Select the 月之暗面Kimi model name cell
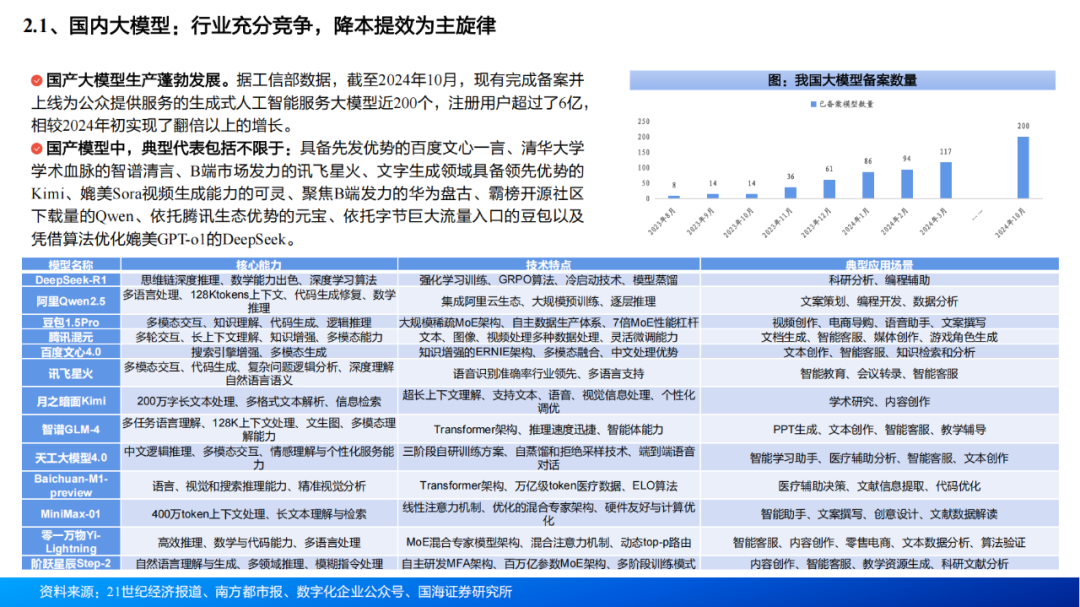 (x=71, y=401)
